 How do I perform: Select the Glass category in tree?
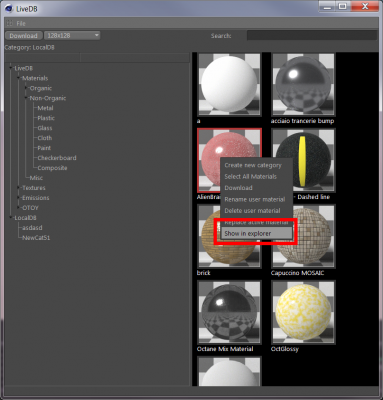tap(45, 128)
